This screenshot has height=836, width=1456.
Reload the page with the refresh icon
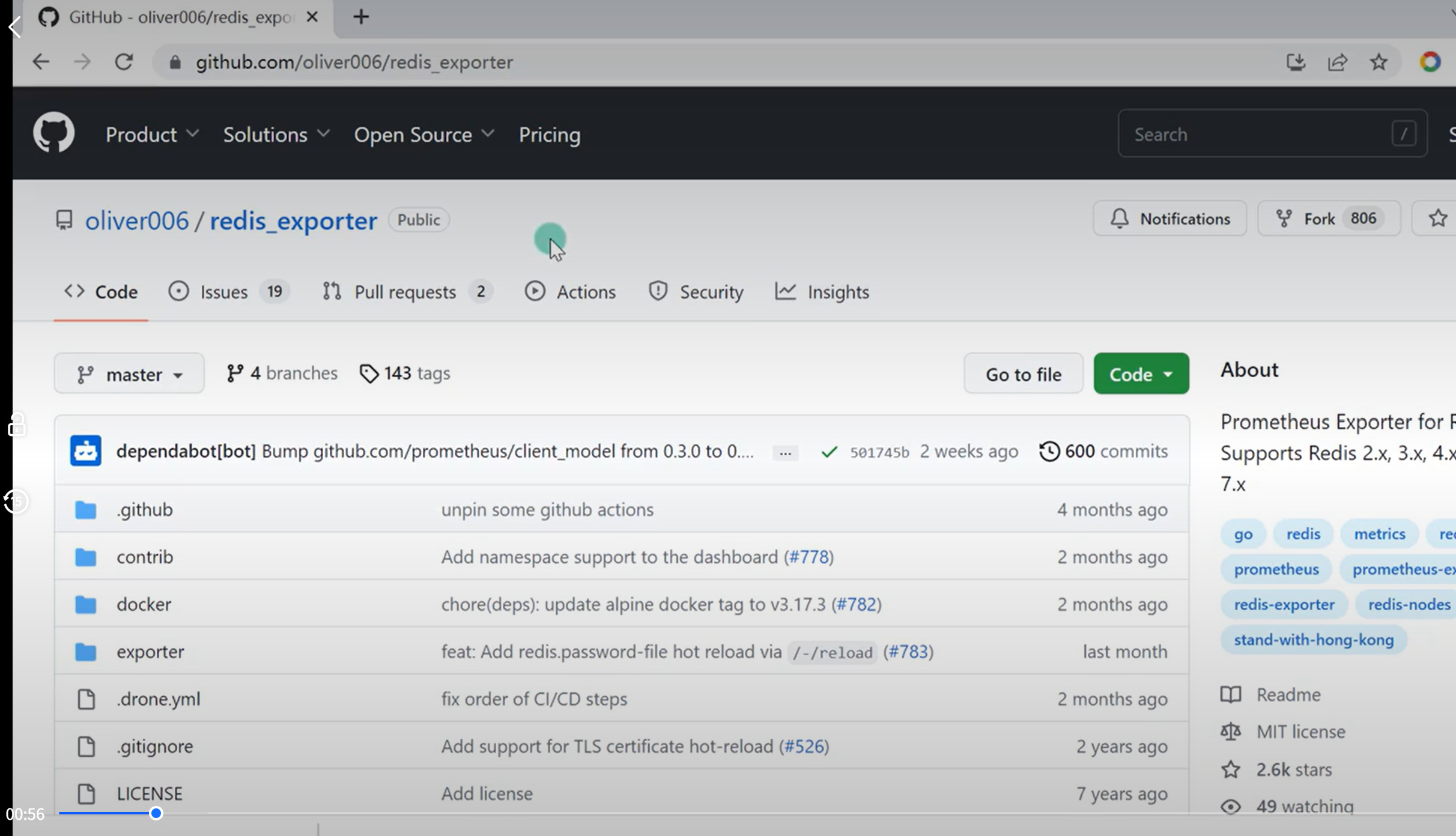click(124, 62)
